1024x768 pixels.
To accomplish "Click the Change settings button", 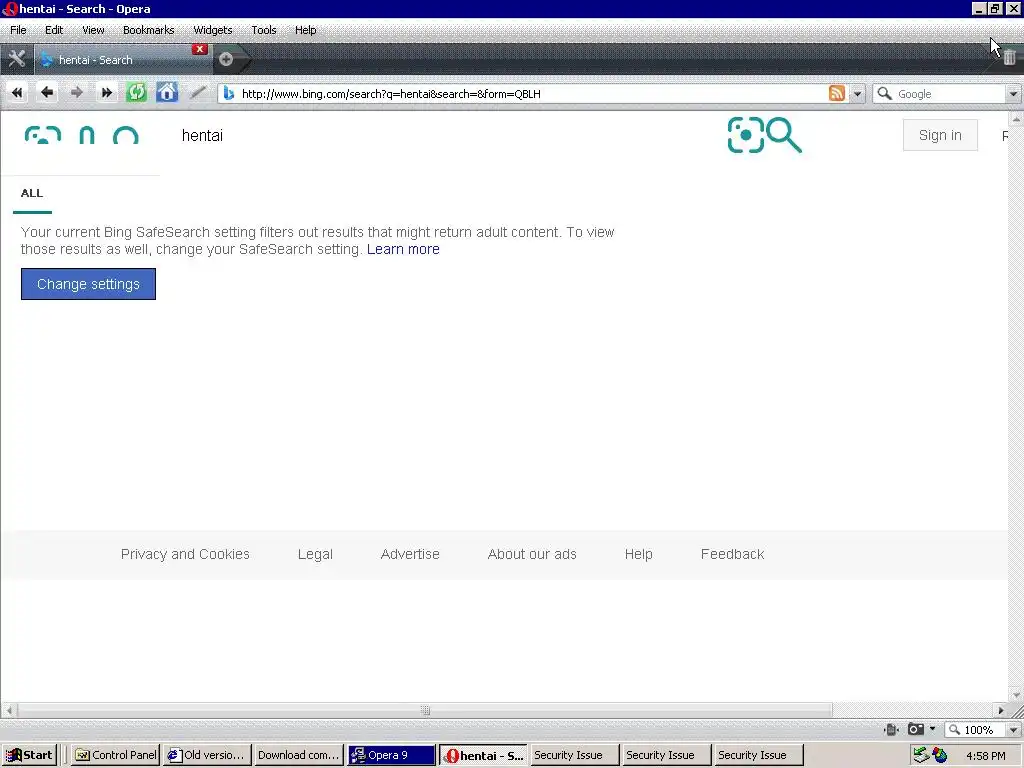I will pos(88,284).
